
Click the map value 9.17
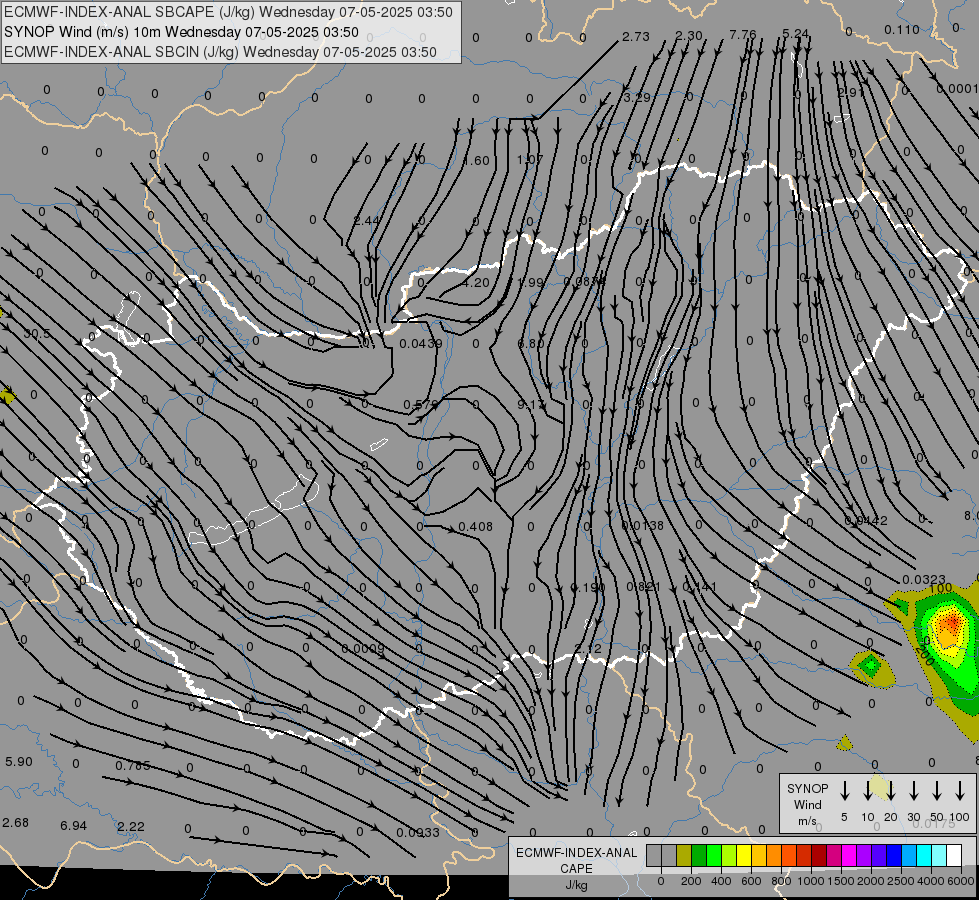click(x=531, y=405)
